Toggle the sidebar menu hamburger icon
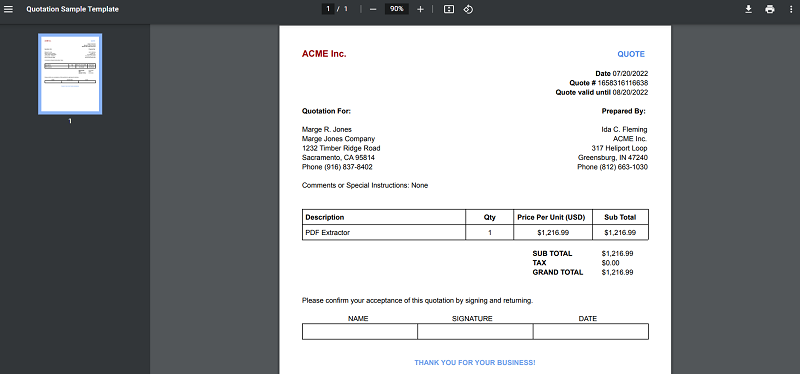Screen dimensions: 800x374 pos(8,9)
